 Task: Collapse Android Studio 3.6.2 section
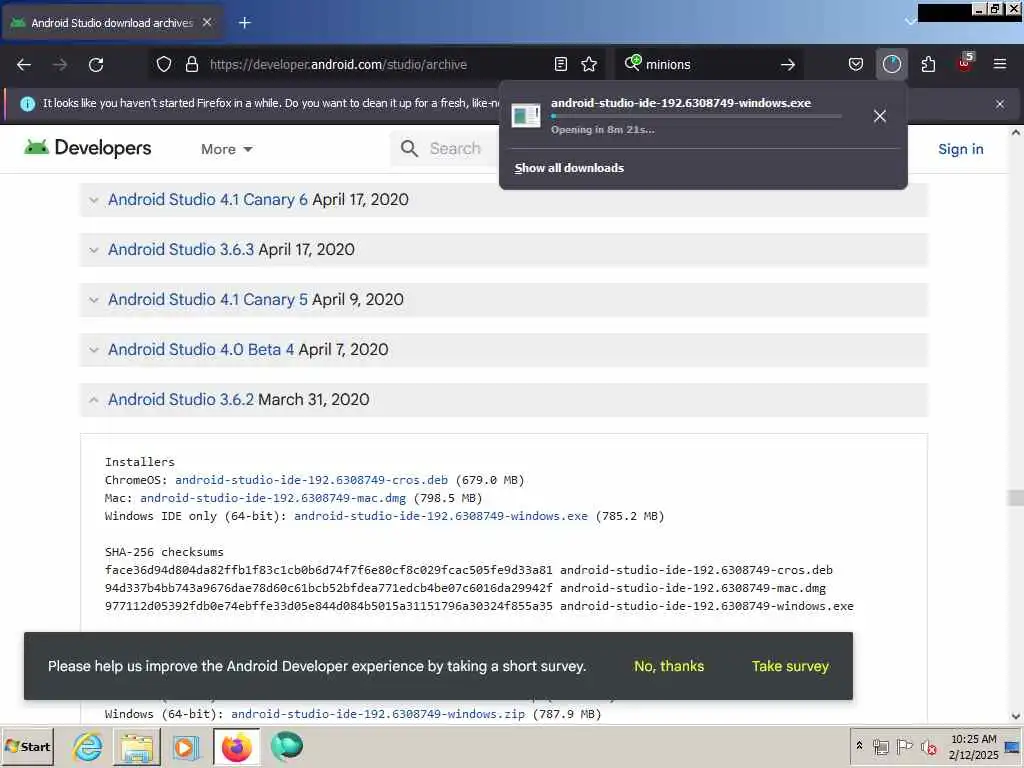[93, 400]
